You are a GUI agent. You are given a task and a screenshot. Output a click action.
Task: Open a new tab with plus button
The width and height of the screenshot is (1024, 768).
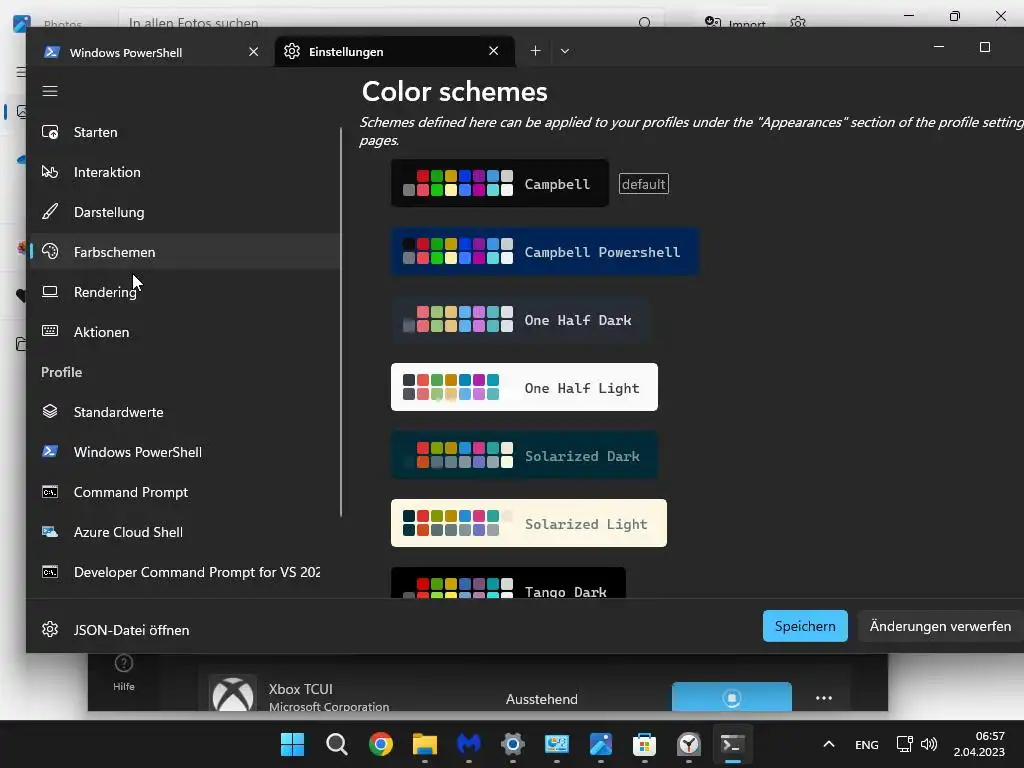coord(535,51)
